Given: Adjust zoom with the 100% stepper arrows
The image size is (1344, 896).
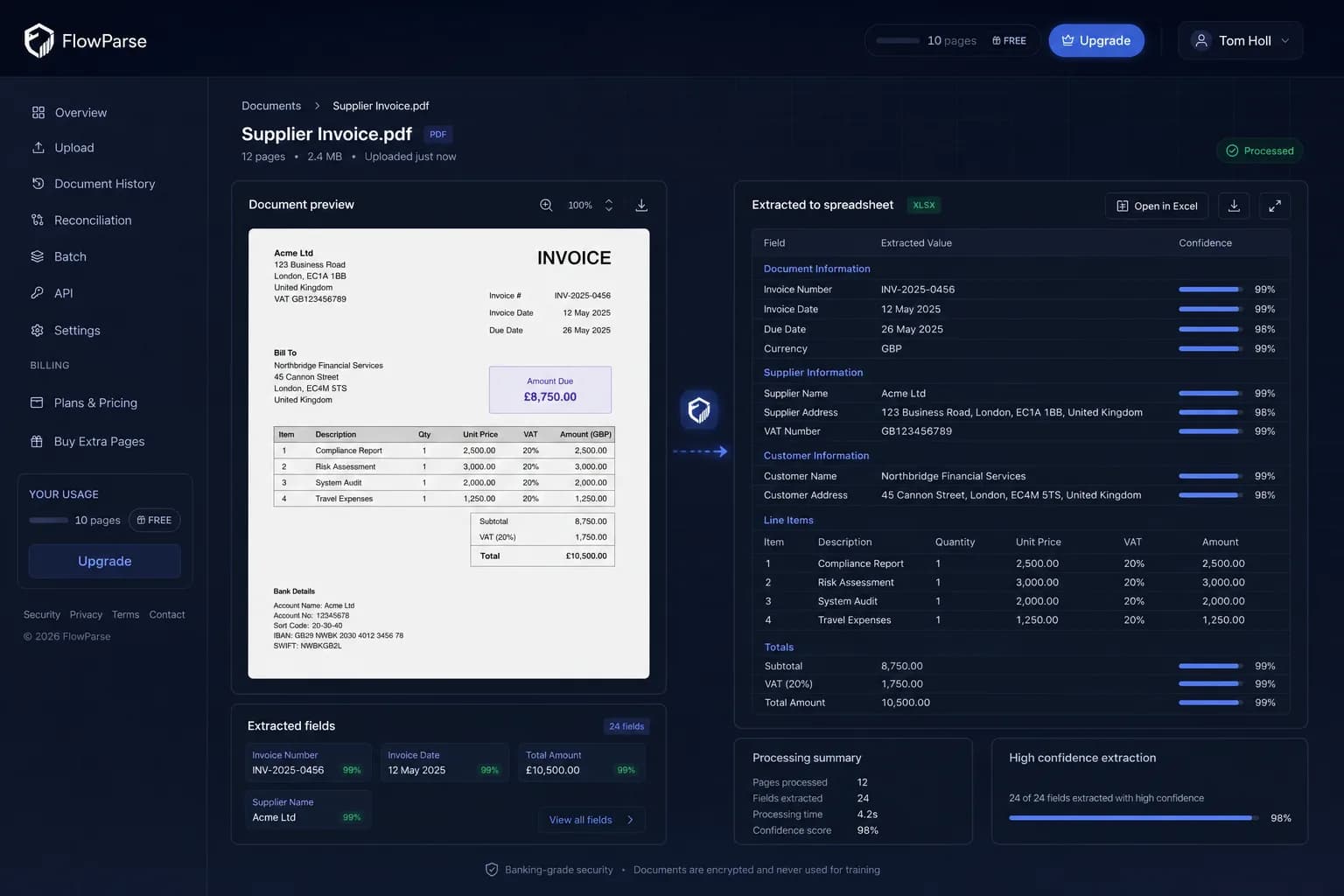Looking at the screenshot, I should pyautogui.click(x=609, y=205).
